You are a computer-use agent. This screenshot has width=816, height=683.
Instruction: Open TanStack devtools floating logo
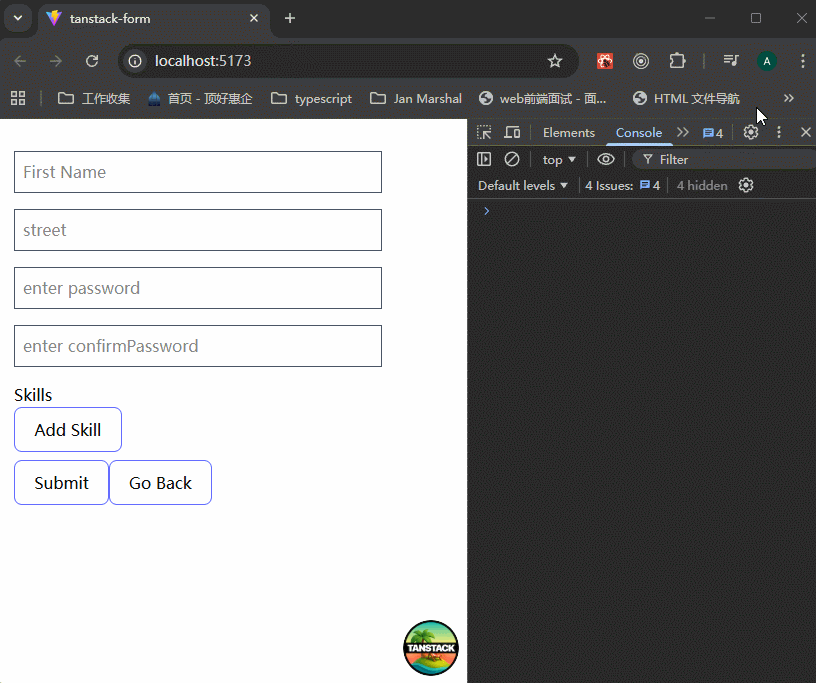pos(431,647)
